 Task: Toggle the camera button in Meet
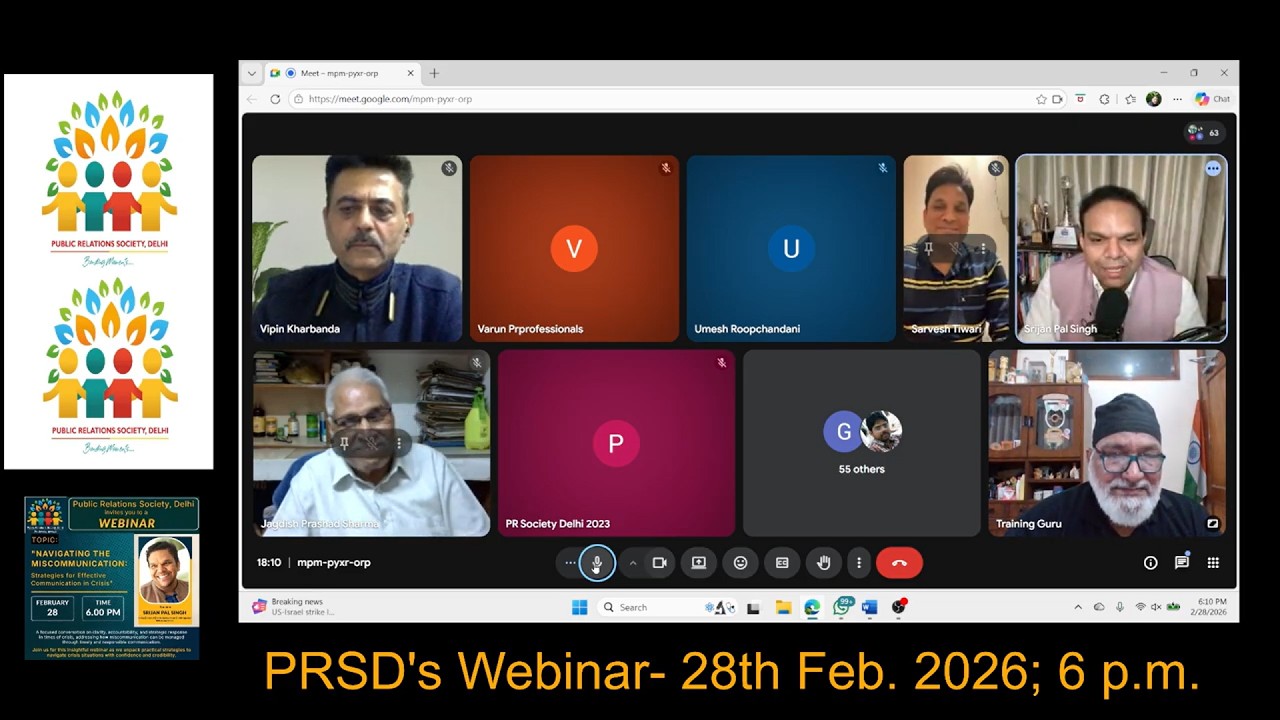coord(659,563)
